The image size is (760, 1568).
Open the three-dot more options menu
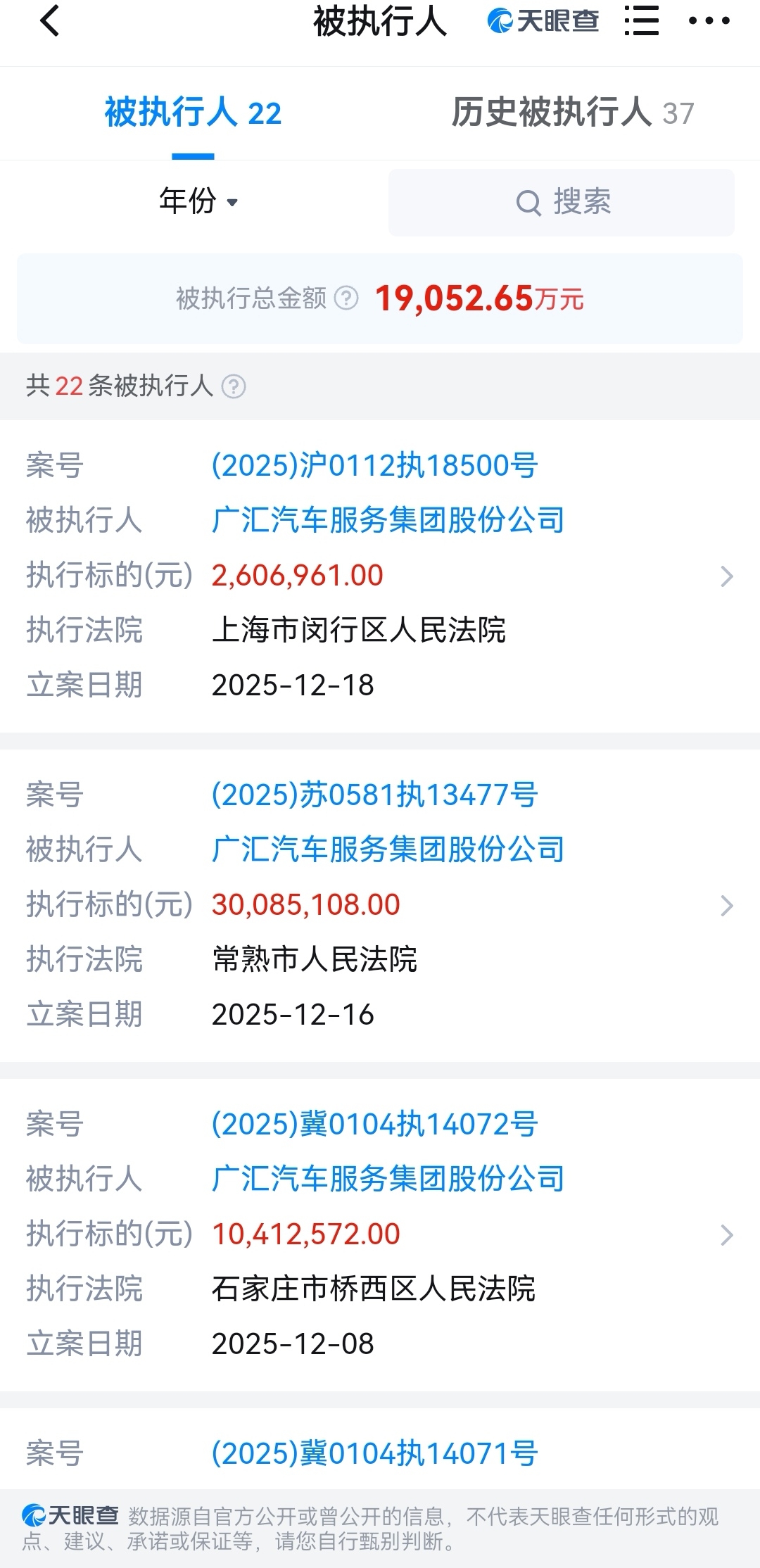709,21
